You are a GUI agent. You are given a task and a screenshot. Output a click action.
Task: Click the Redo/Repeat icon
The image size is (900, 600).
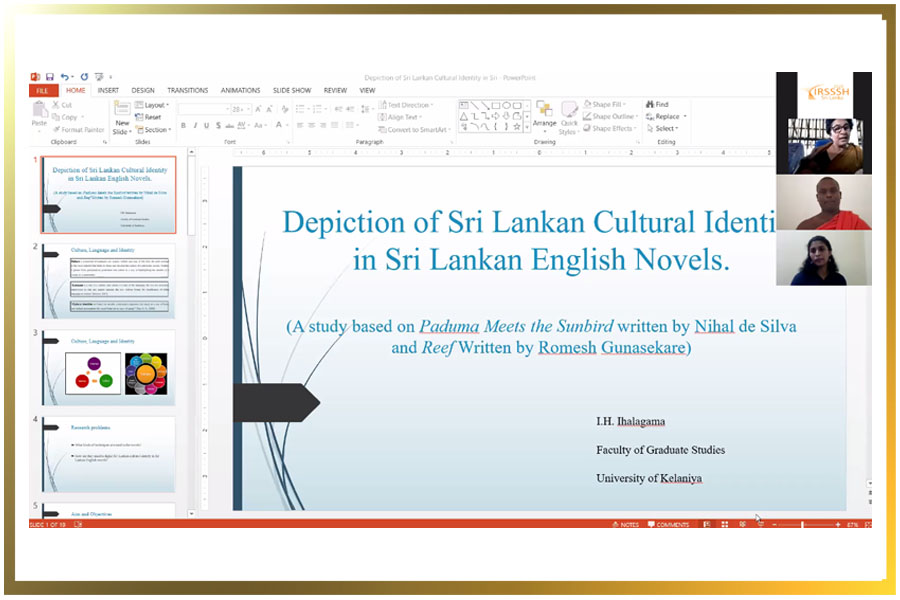84,77
